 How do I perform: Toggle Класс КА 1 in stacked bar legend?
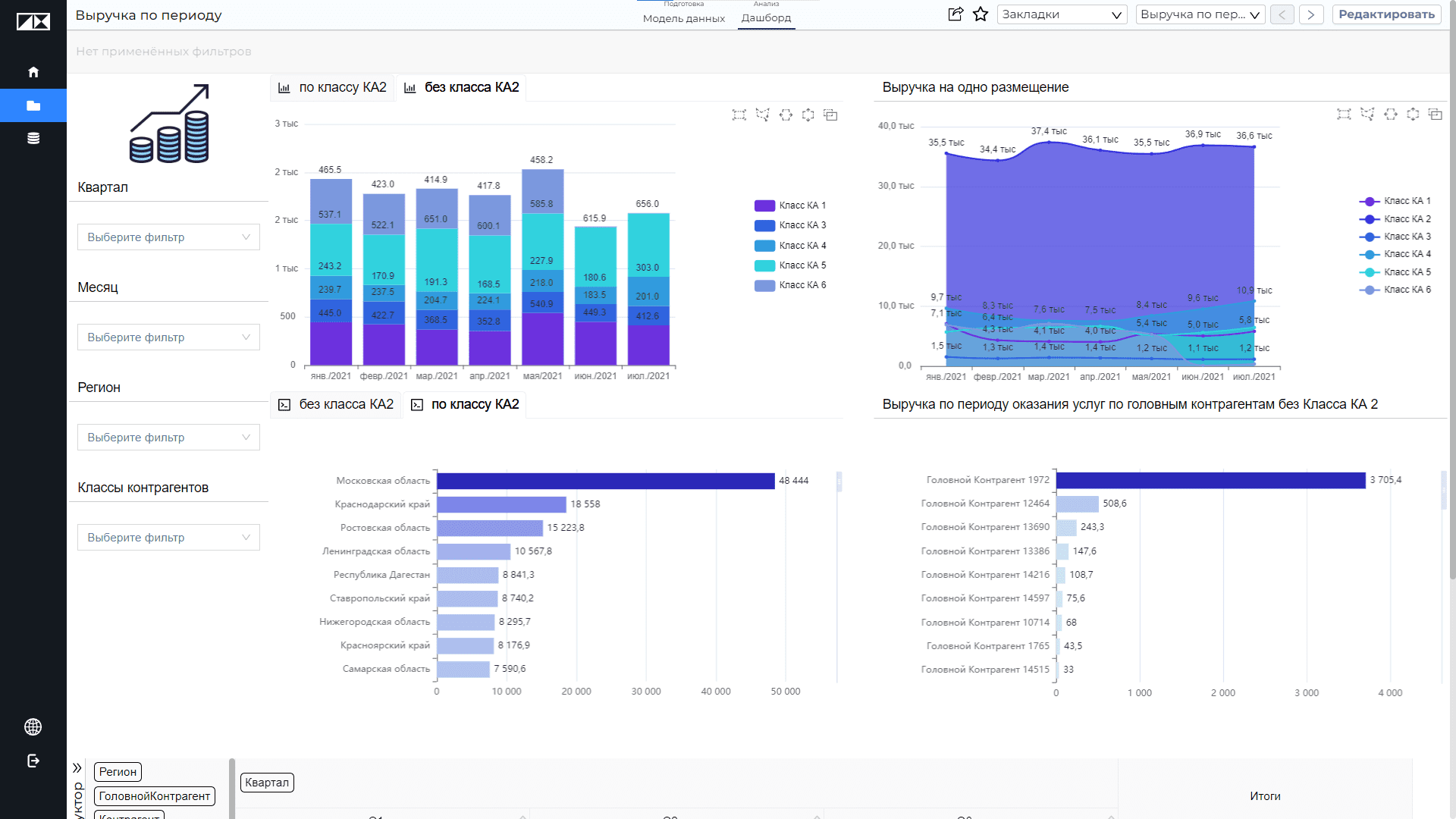click(x=790, y=206)
